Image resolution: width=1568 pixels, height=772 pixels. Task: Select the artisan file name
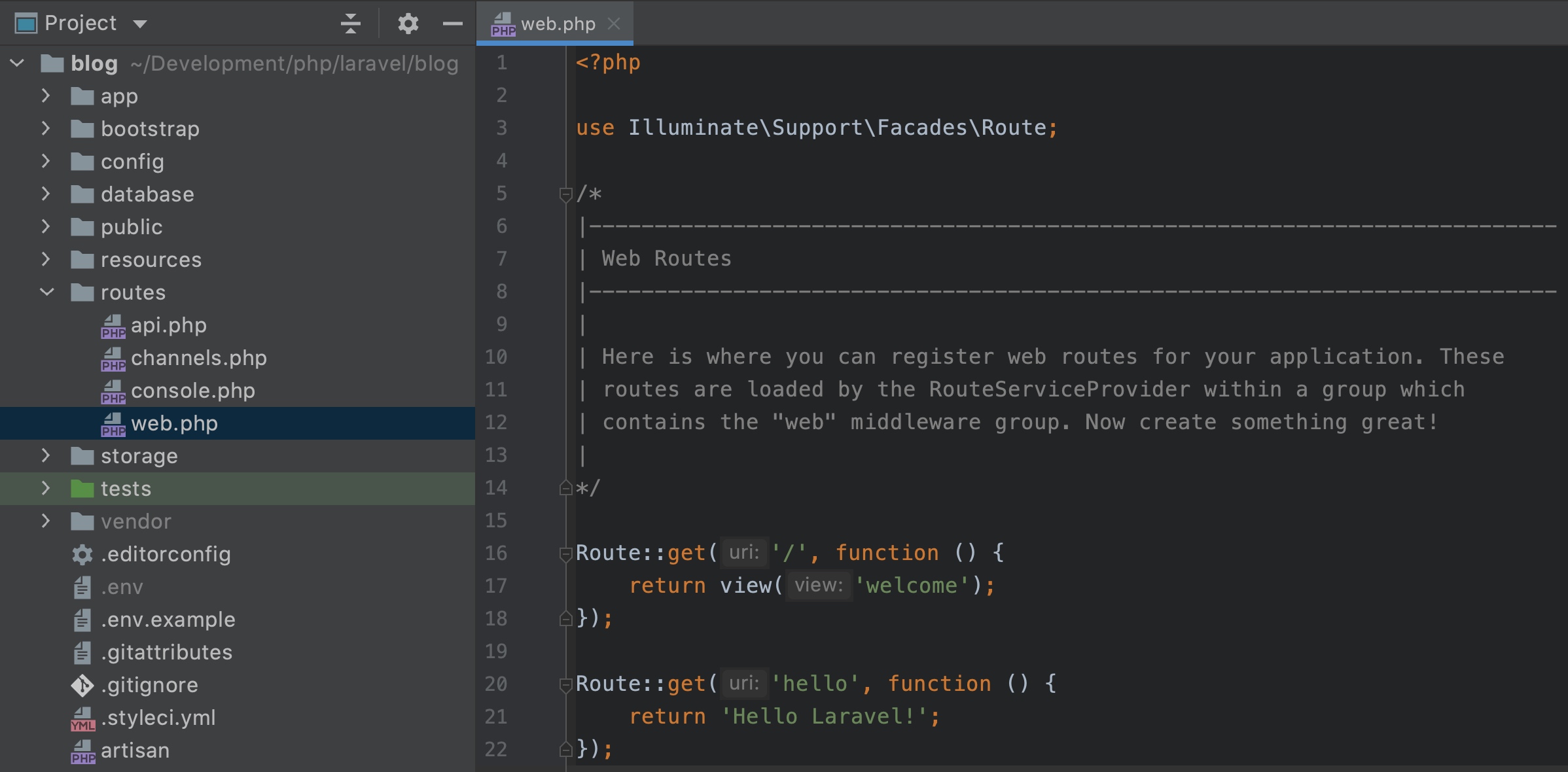pos(135,750)
